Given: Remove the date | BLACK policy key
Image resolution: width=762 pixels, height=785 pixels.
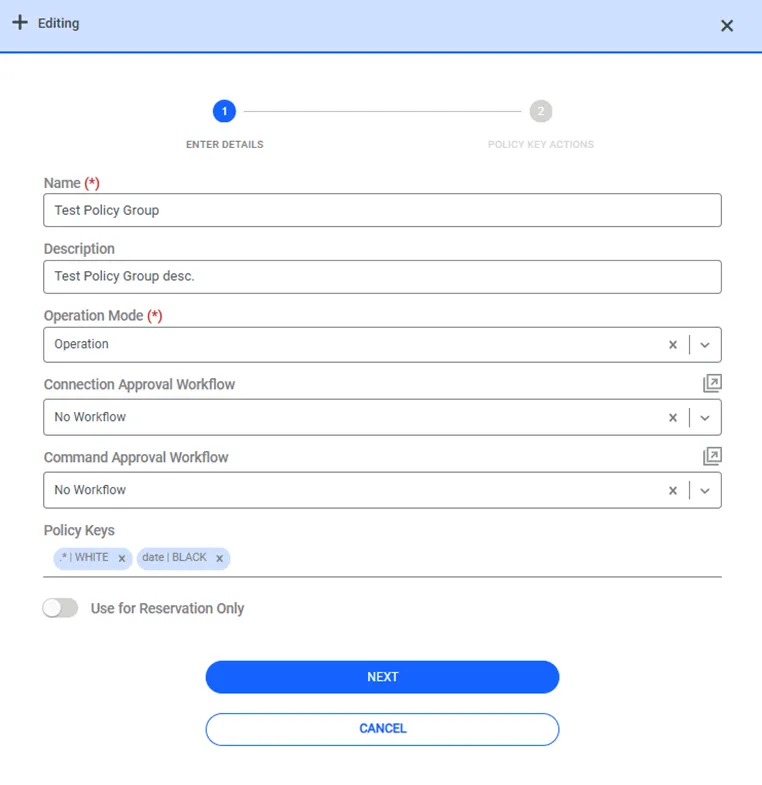Looking at the screenshot, I should click(x=219, y=558).
